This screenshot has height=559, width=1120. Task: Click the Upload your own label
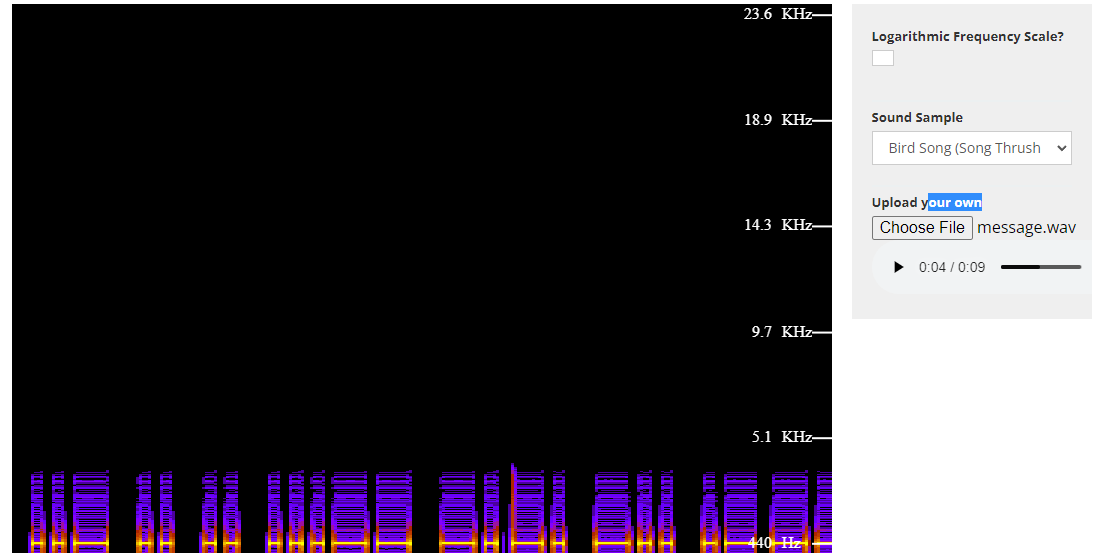point(926,203)
